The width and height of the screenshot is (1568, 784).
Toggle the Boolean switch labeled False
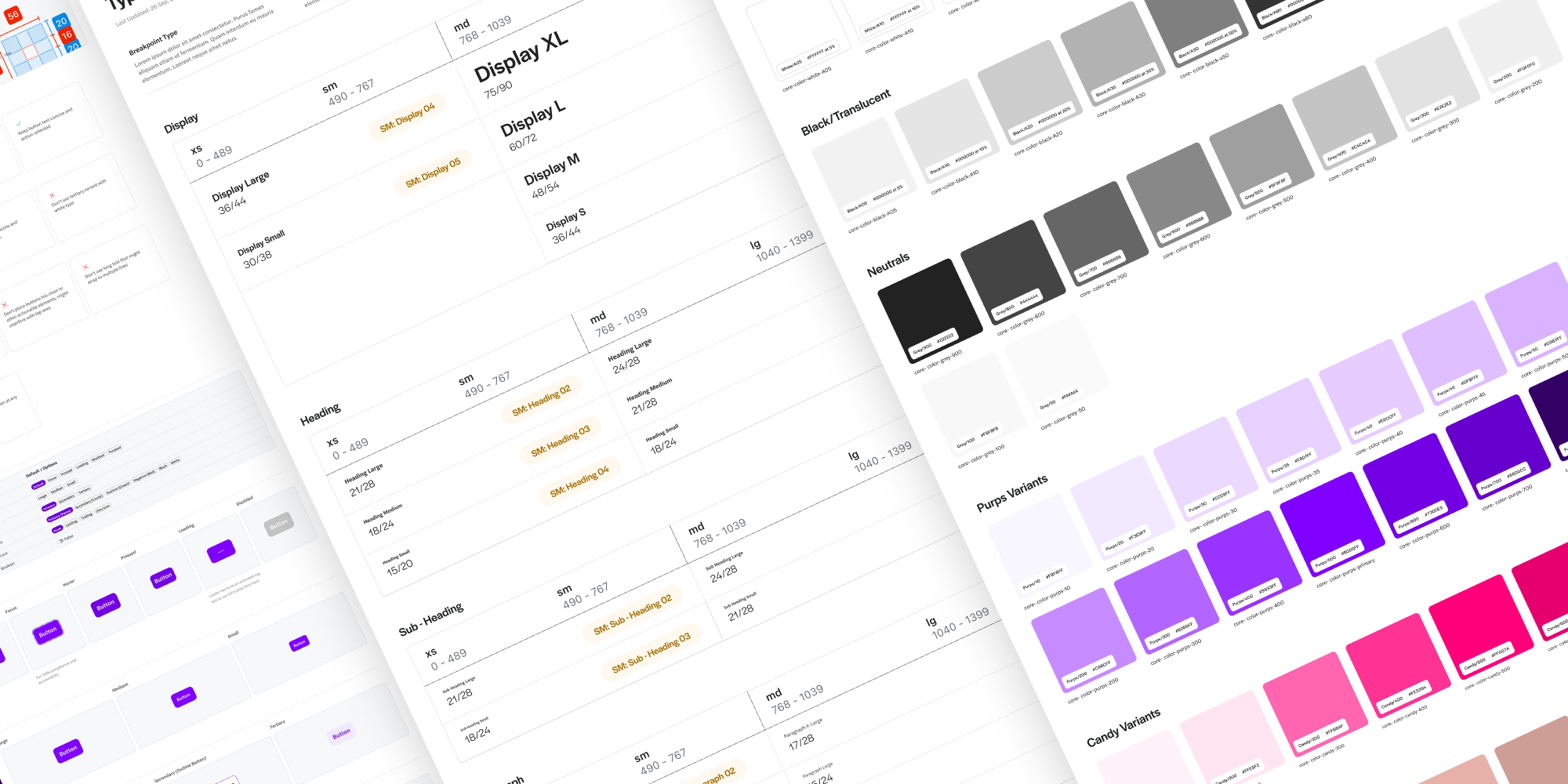pos(61,541)
